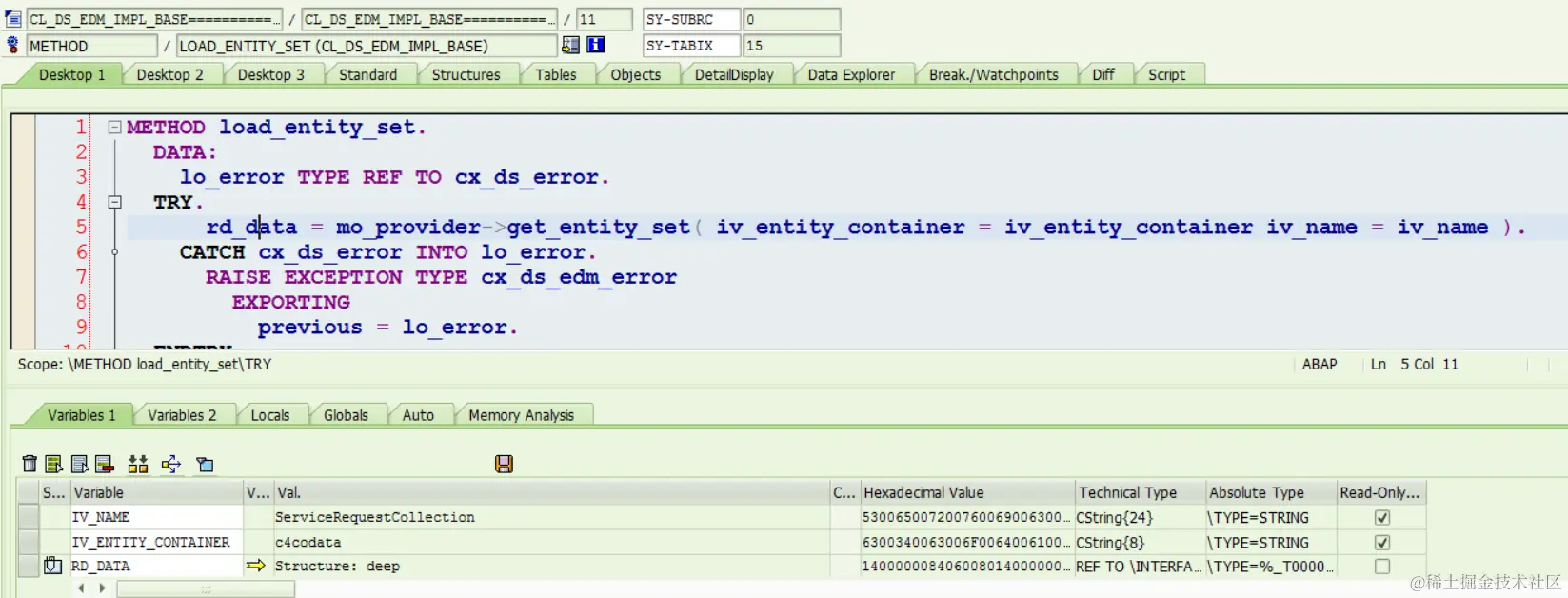1568x598 pixels.
Task: Click the watchpoint icon in RD_DATA row
Action: [x=53, y=566]
